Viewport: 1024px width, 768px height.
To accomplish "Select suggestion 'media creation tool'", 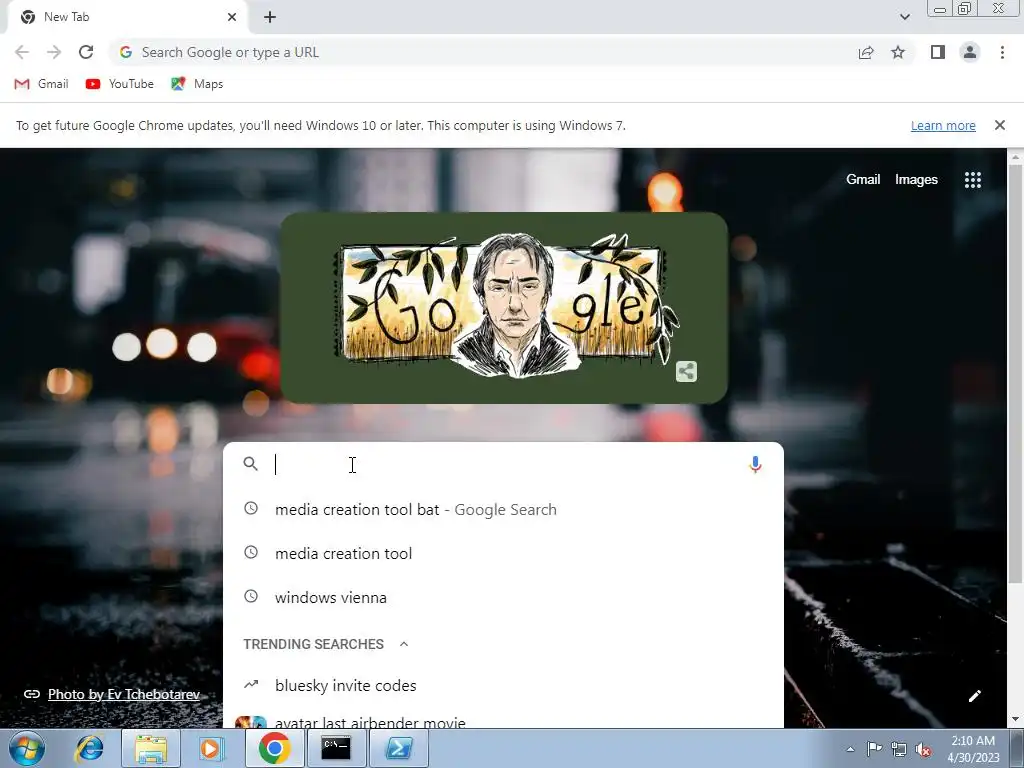I will point(503,553).
